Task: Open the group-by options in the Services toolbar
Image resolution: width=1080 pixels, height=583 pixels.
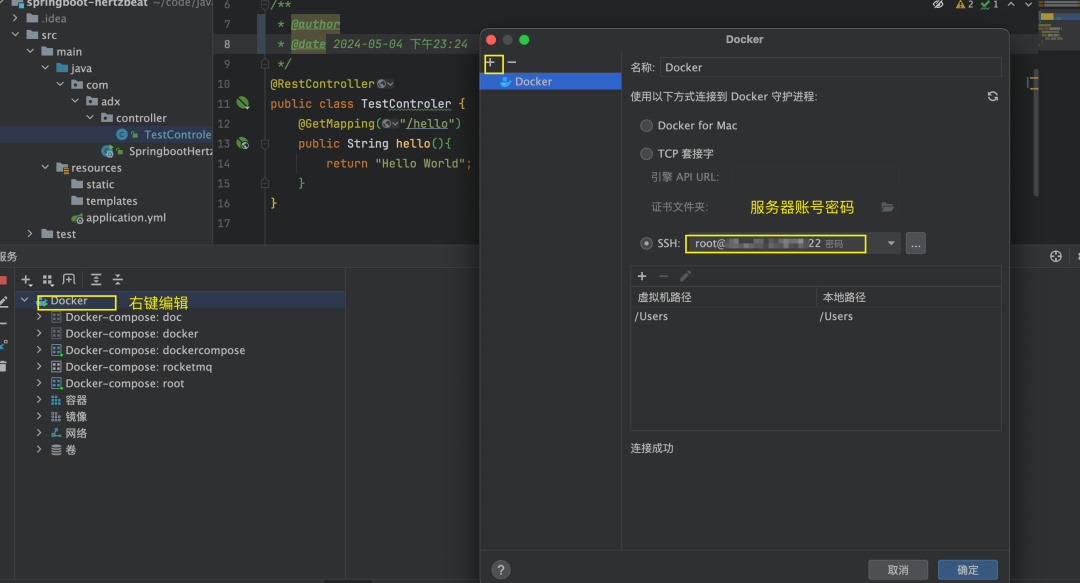Action: 48,280
